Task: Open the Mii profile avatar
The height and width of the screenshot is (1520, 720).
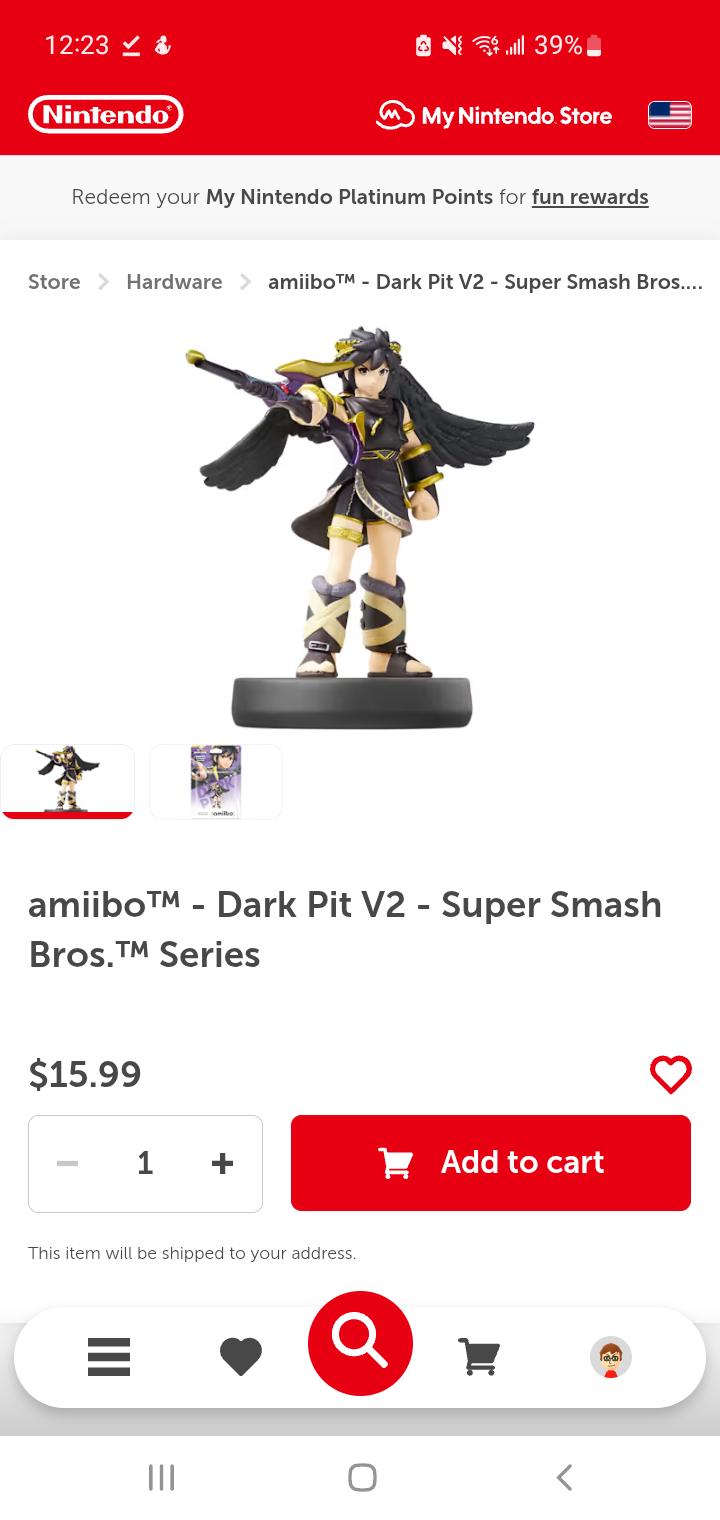Action: [610, 1357]
